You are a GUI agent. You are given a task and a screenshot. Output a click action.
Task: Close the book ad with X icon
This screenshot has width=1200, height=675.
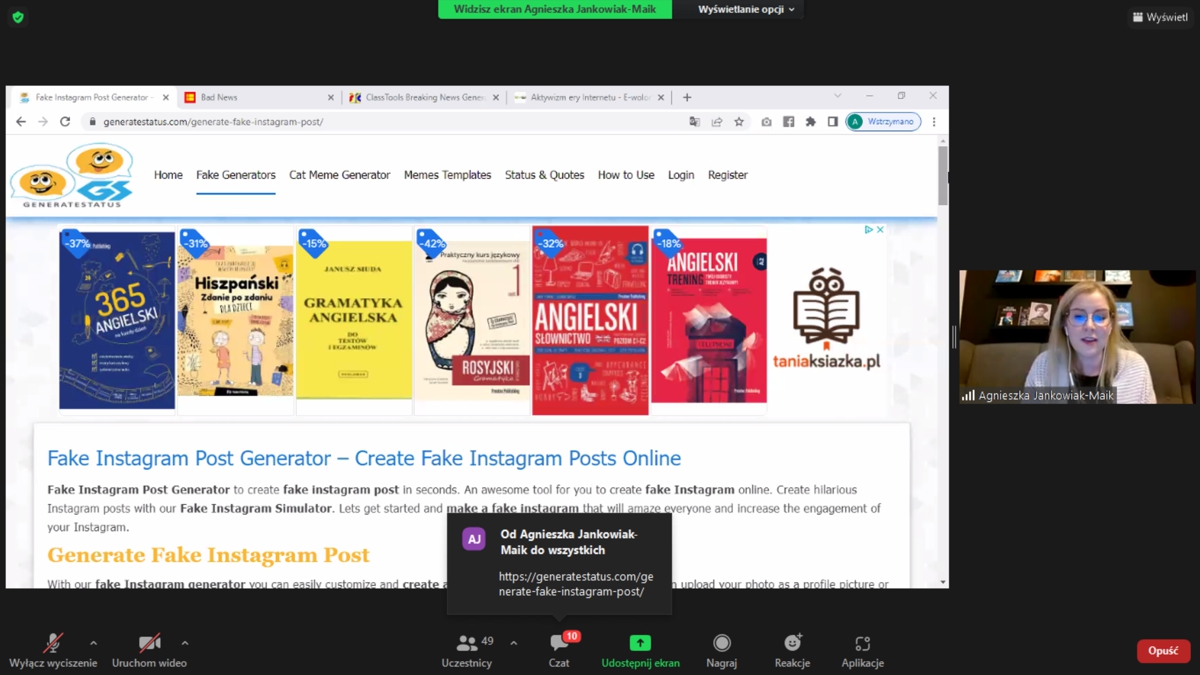(880, 230)
